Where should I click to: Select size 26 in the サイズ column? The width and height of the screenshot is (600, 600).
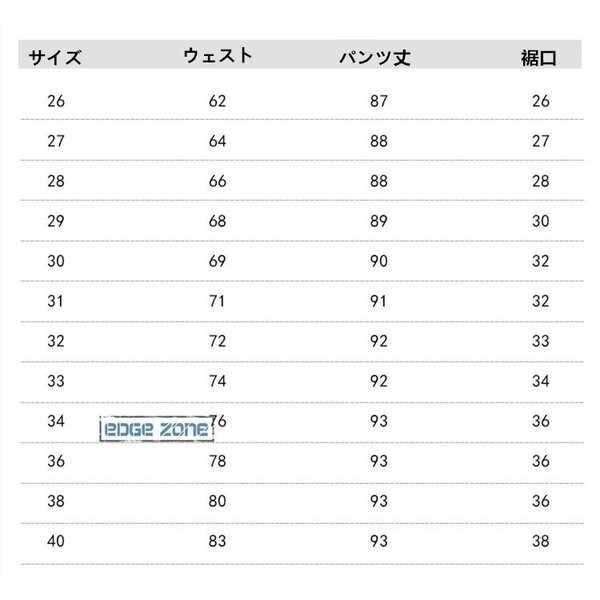click(x=56, y=101)
